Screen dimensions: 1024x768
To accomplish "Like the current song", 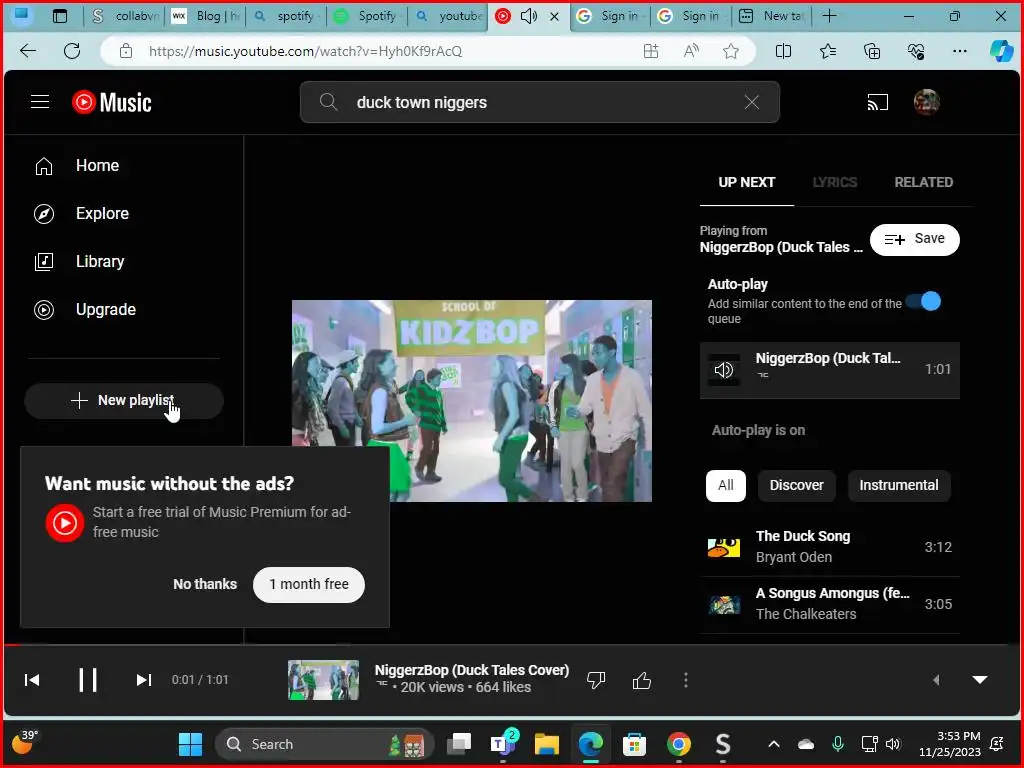I will coord(642,680).
